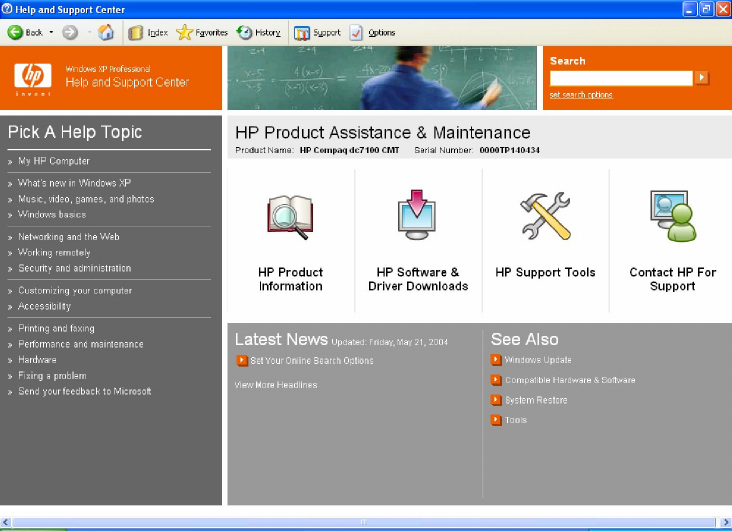Open Compatible Hardware & Software link
This screenshot has height=531, width=732.
(570, 380)
